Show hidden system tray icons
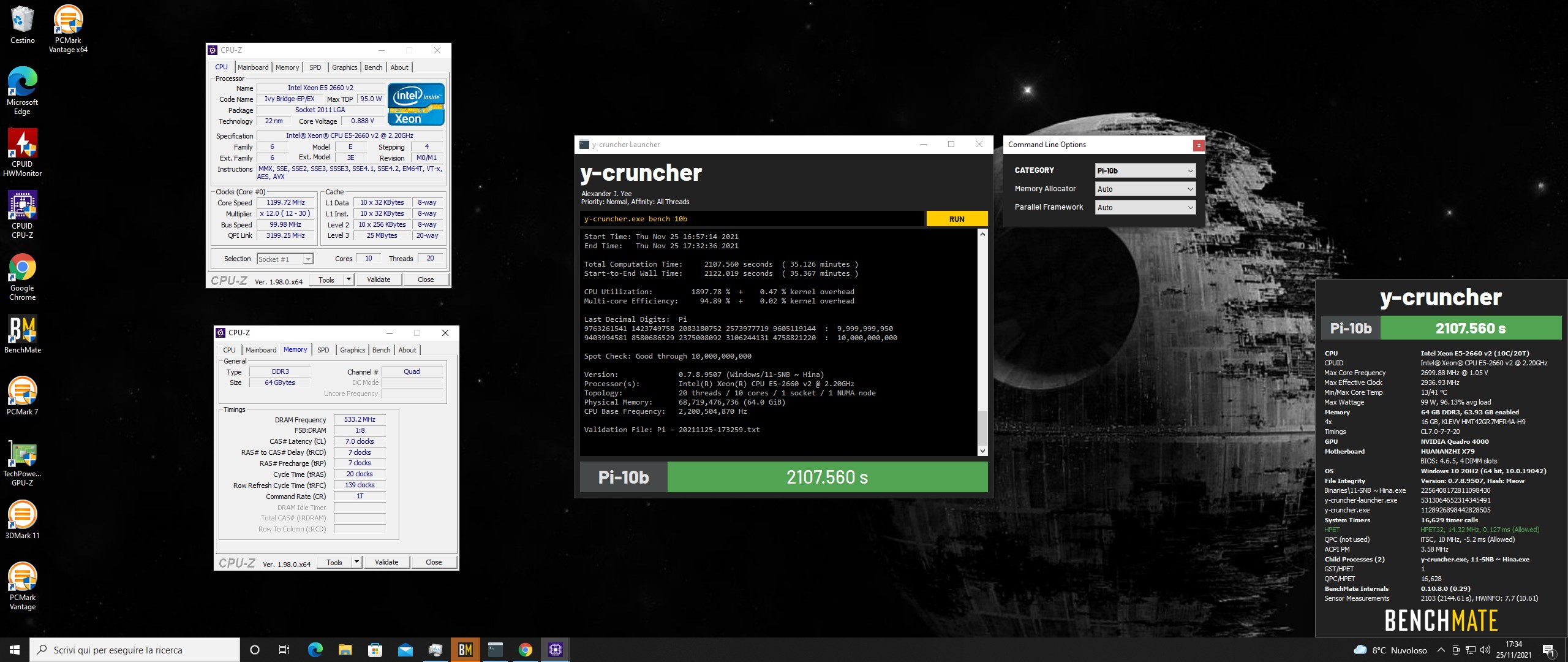 pos(1441,650)
